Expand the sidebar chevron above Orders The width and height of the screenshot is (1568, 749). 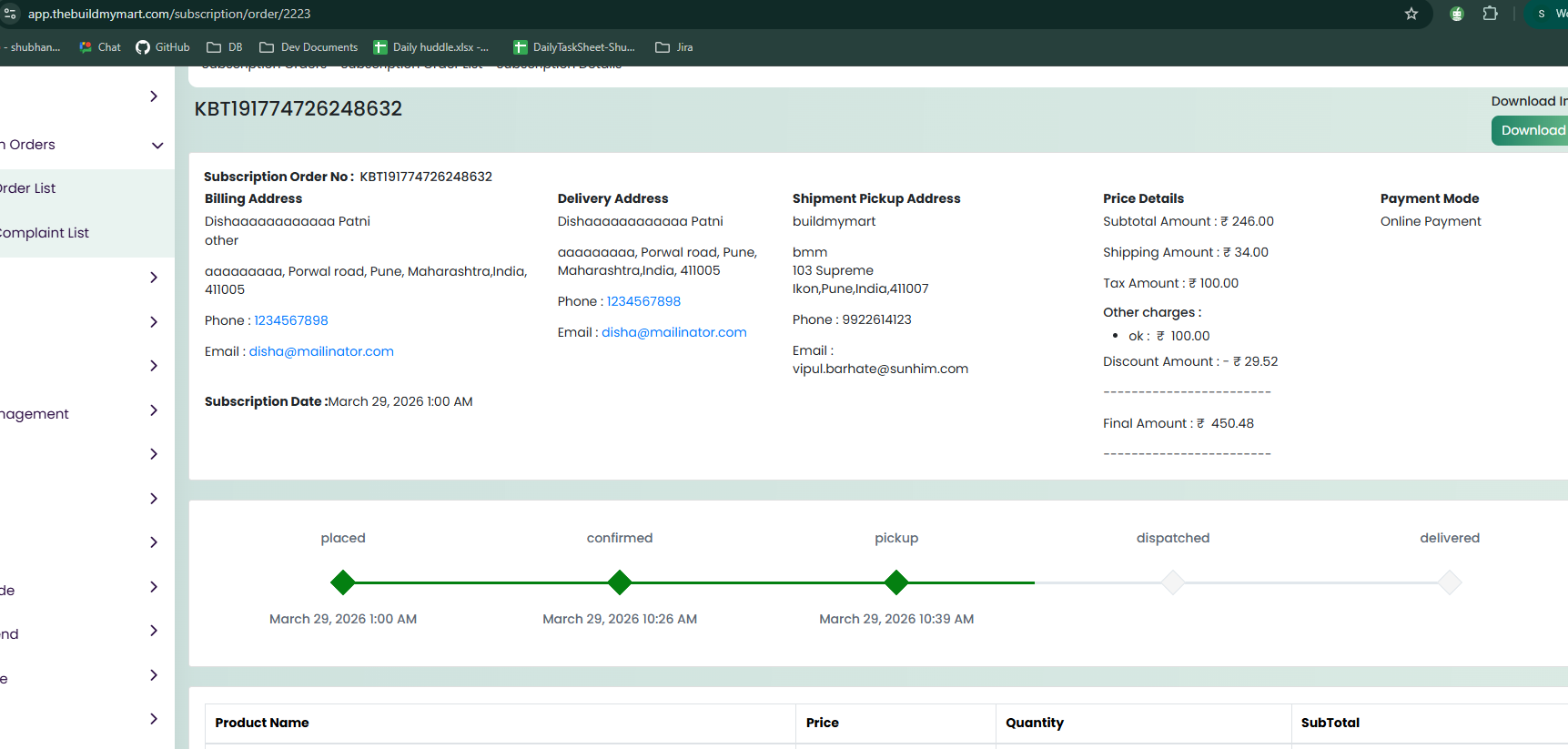[154, 96]
